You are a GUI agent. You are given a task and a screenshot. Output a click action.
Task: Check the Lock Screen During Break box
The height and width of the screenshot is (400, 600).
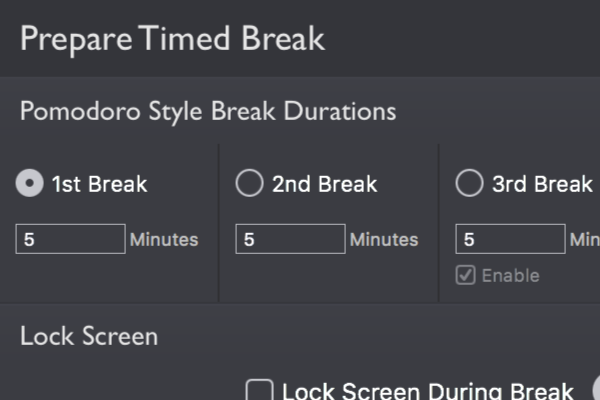259,390
